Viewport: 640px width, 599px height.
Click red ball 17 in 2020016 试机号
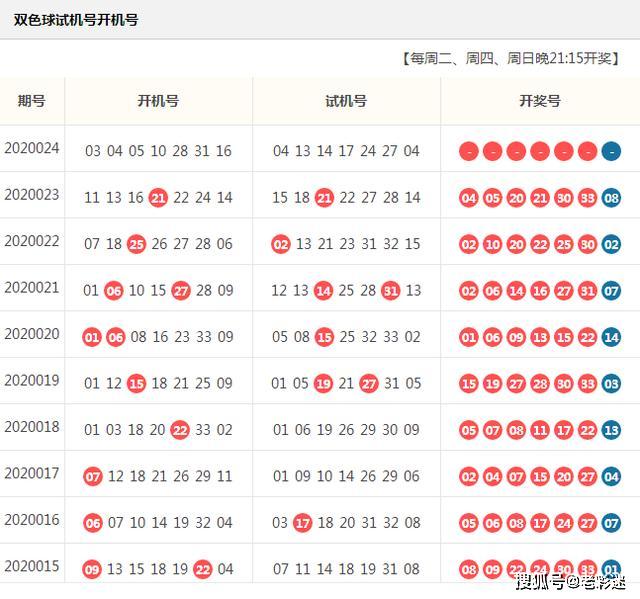[303, 524]
